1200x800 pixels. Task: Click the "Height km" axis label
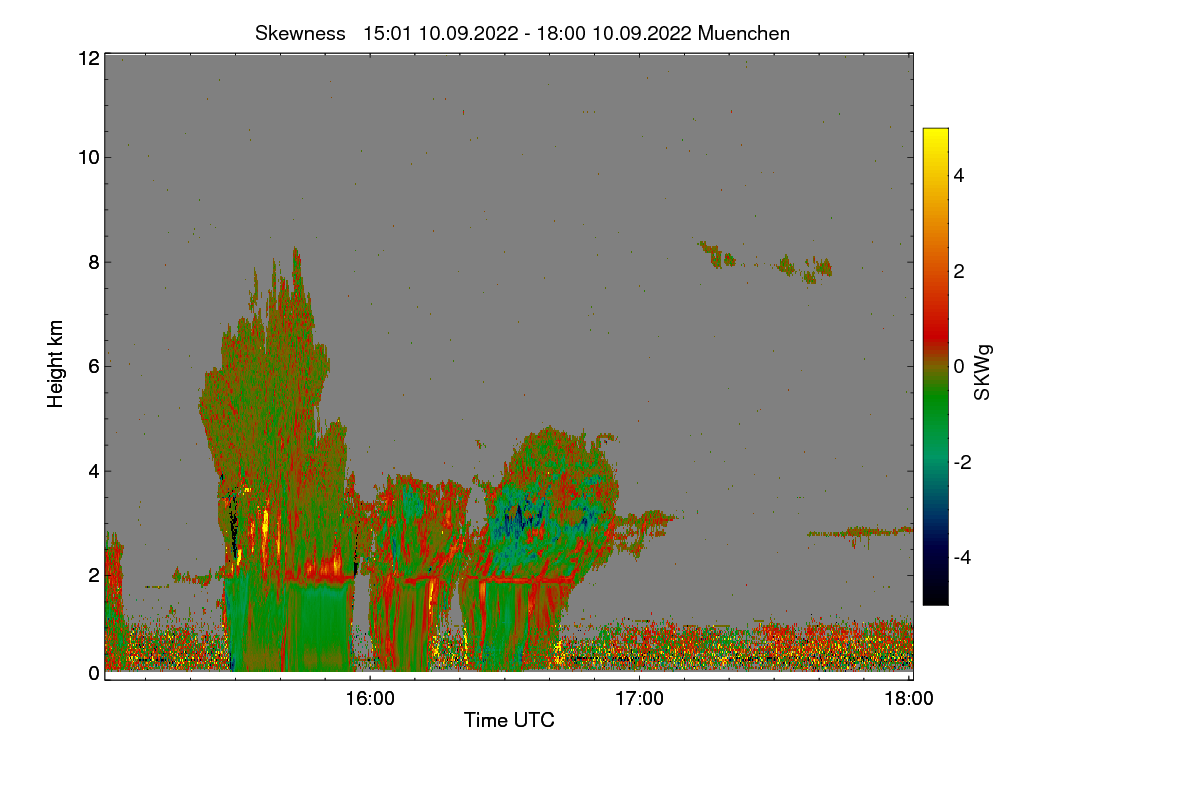(x=56, y=364)
